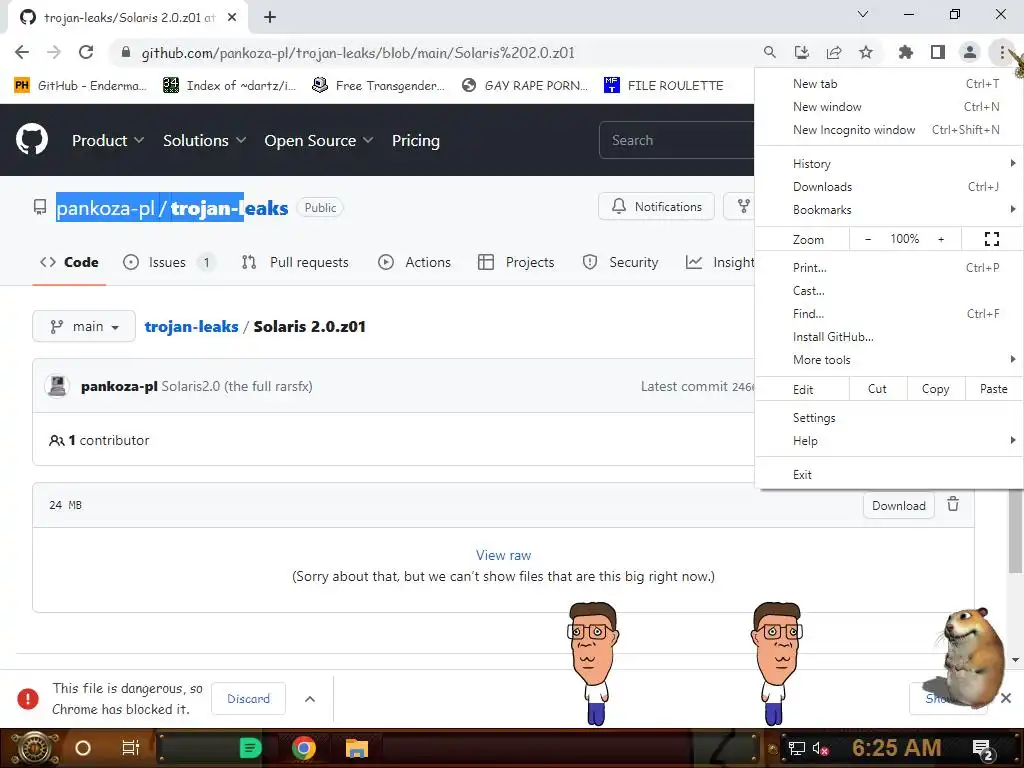Click the browser forward arrow
This screenshot has height=768, width=1024.
coord(54,52)
